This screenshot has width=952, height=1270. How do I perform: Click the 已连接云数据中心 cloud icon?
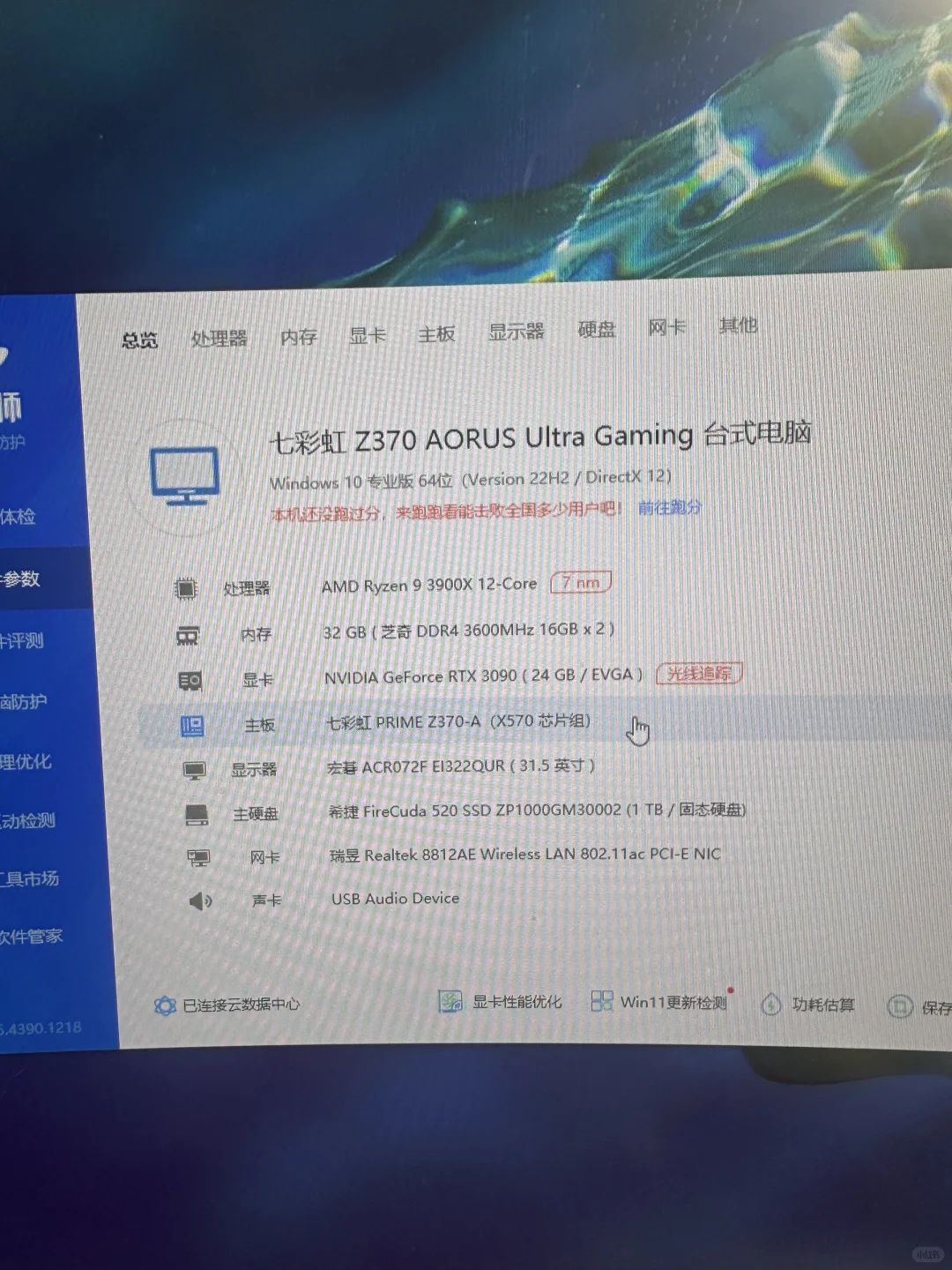point(163,1005)
